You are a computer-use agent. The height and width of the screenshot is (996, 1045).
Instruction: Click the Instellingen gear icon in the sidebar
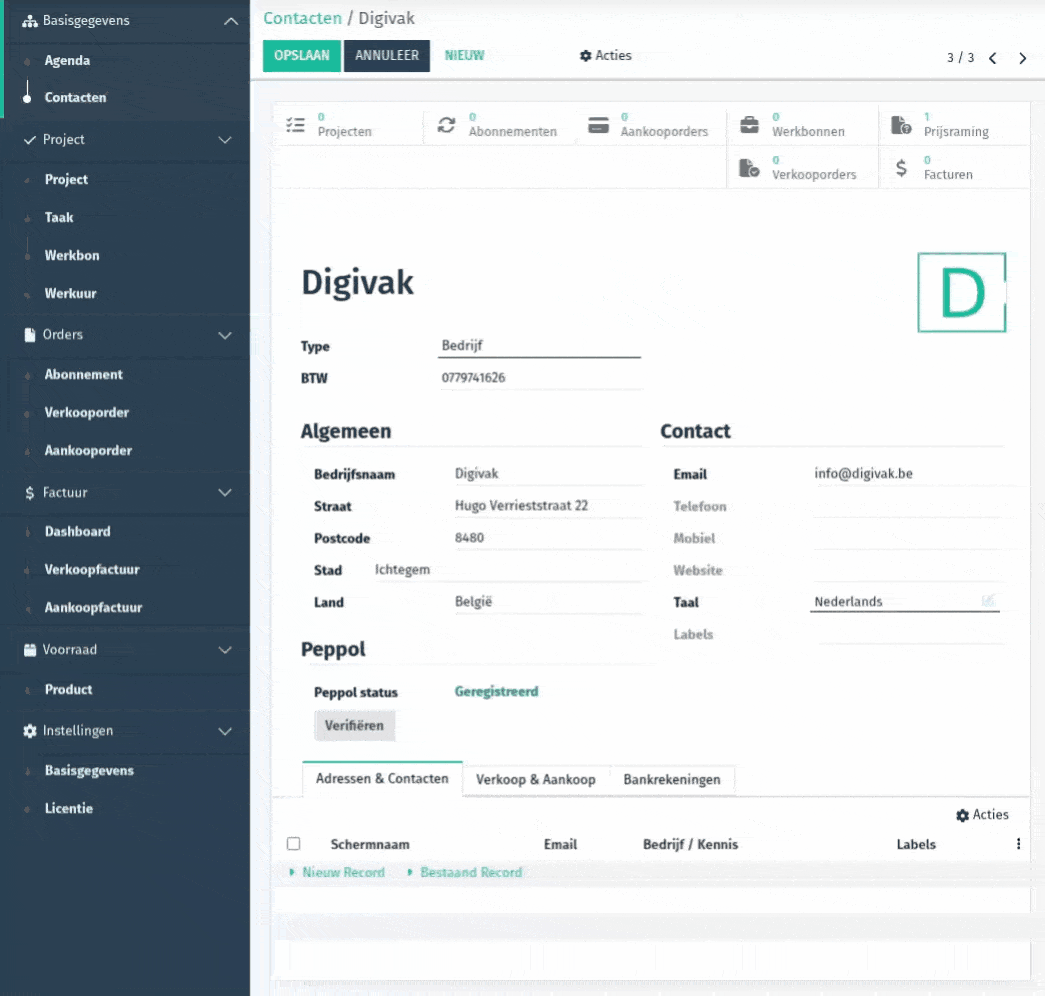click(x=29, y=731)
